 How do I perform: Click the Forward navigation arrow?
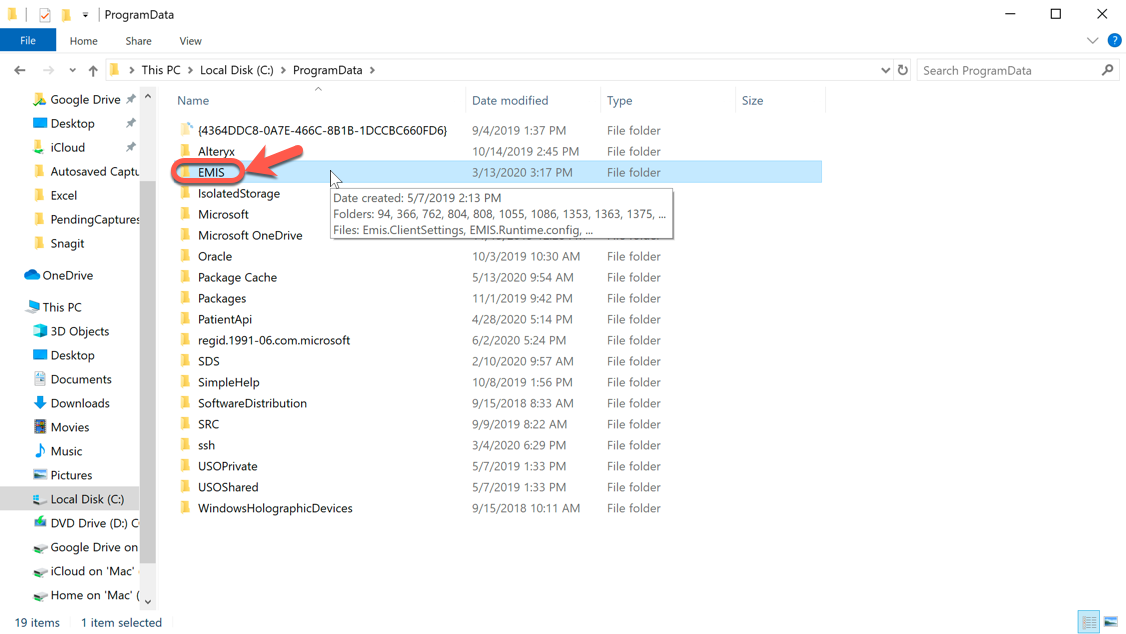pyautogui.click(x=48, y=70)
